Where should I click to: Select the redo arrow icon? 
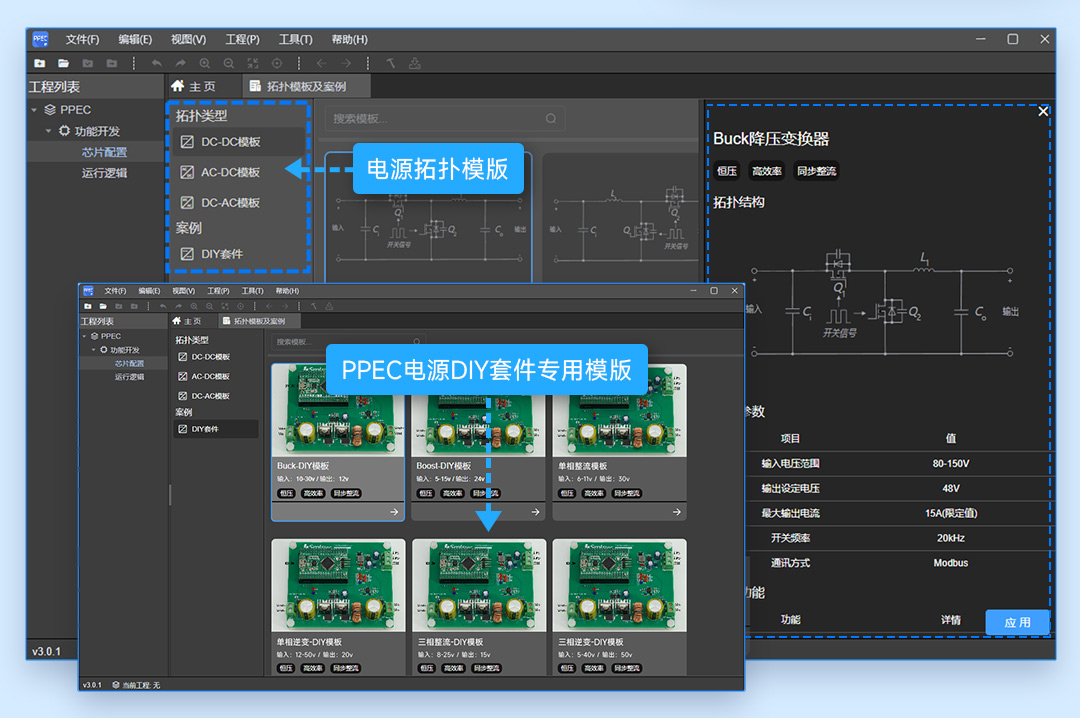[179, 62]
